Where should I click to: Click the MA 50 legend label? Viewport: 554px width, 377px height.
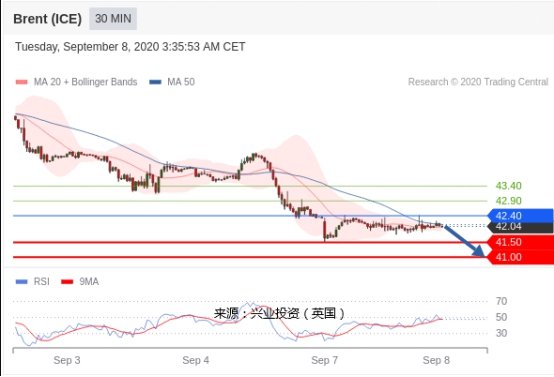181,82
